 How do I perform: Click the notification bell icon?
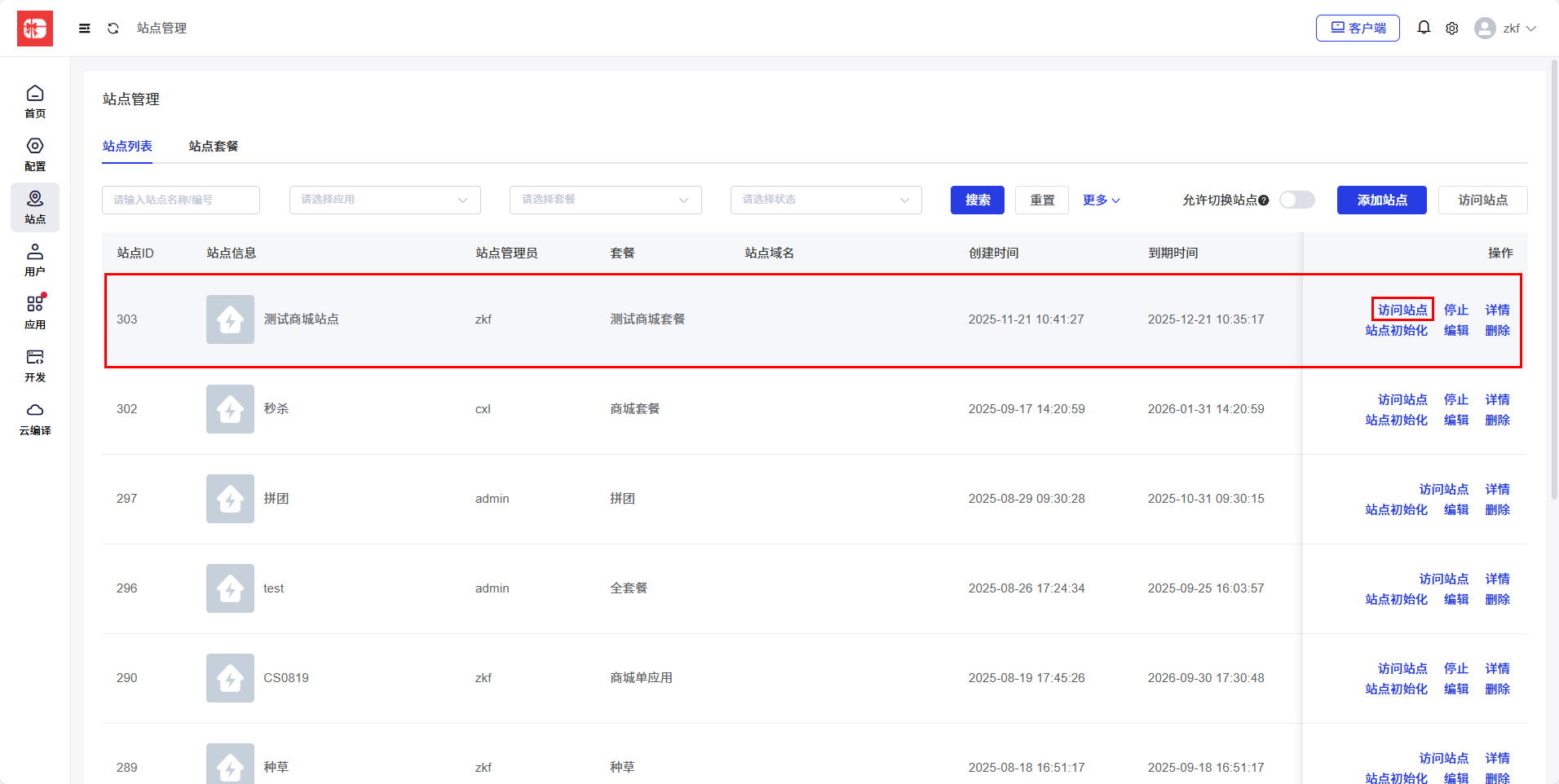pos(1424,28)
